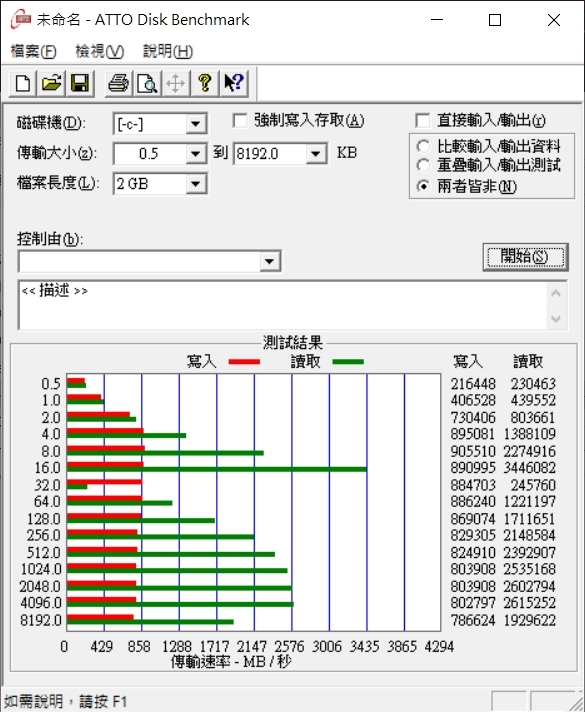The image size is (585, 712).
Task: Open About via yellow question mark icon
Action: pyautogui.click(x=204, y=84)
